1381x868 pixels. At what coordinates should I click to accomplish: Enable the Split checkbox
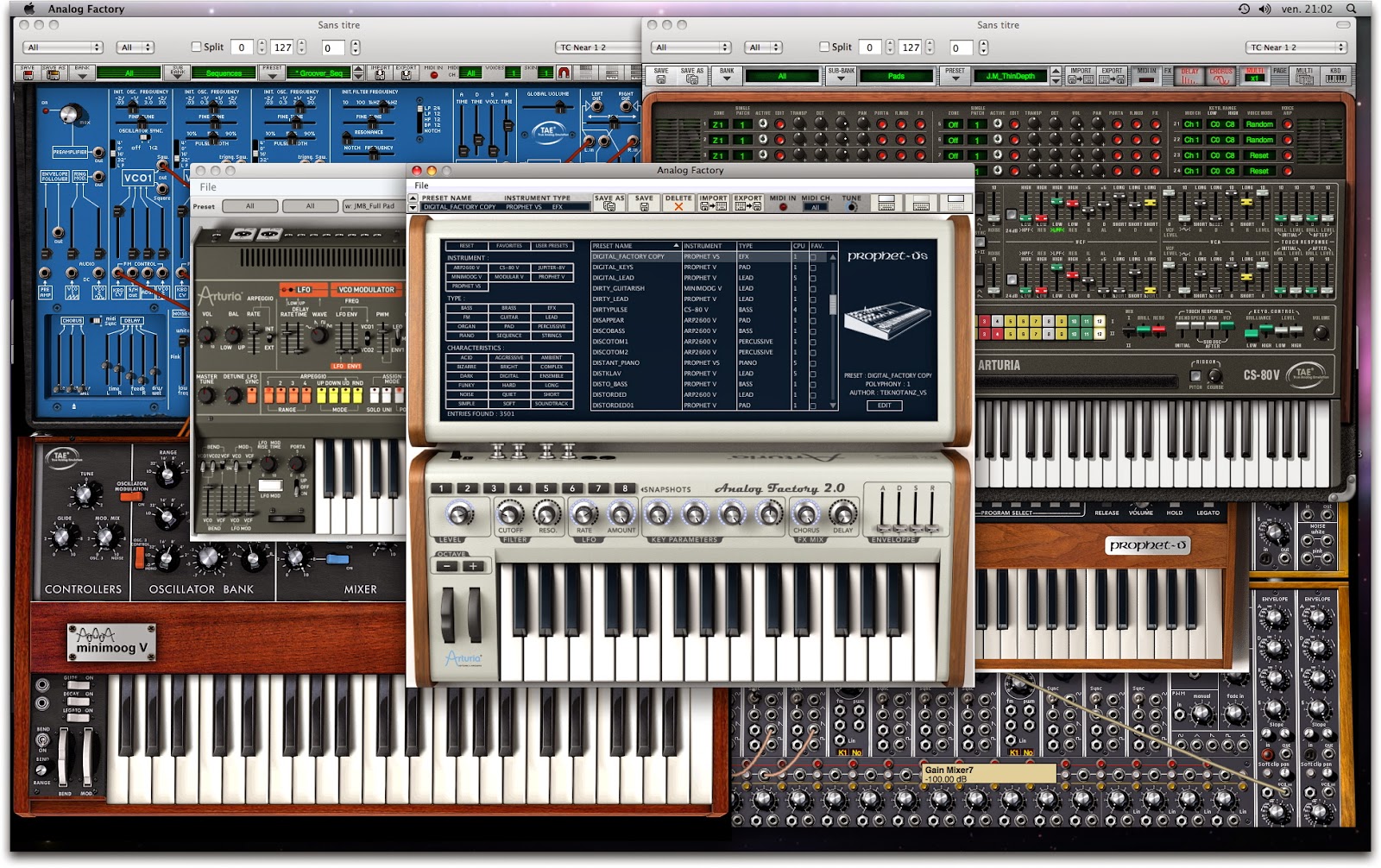tap(823, 47)
